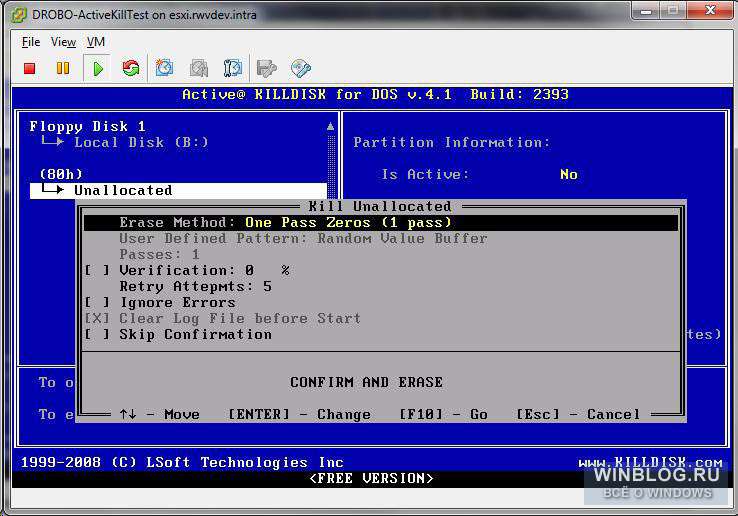This screenshot has width=738, height=516.
Task: Click the green Power On play icon
Action: point(97,69)
